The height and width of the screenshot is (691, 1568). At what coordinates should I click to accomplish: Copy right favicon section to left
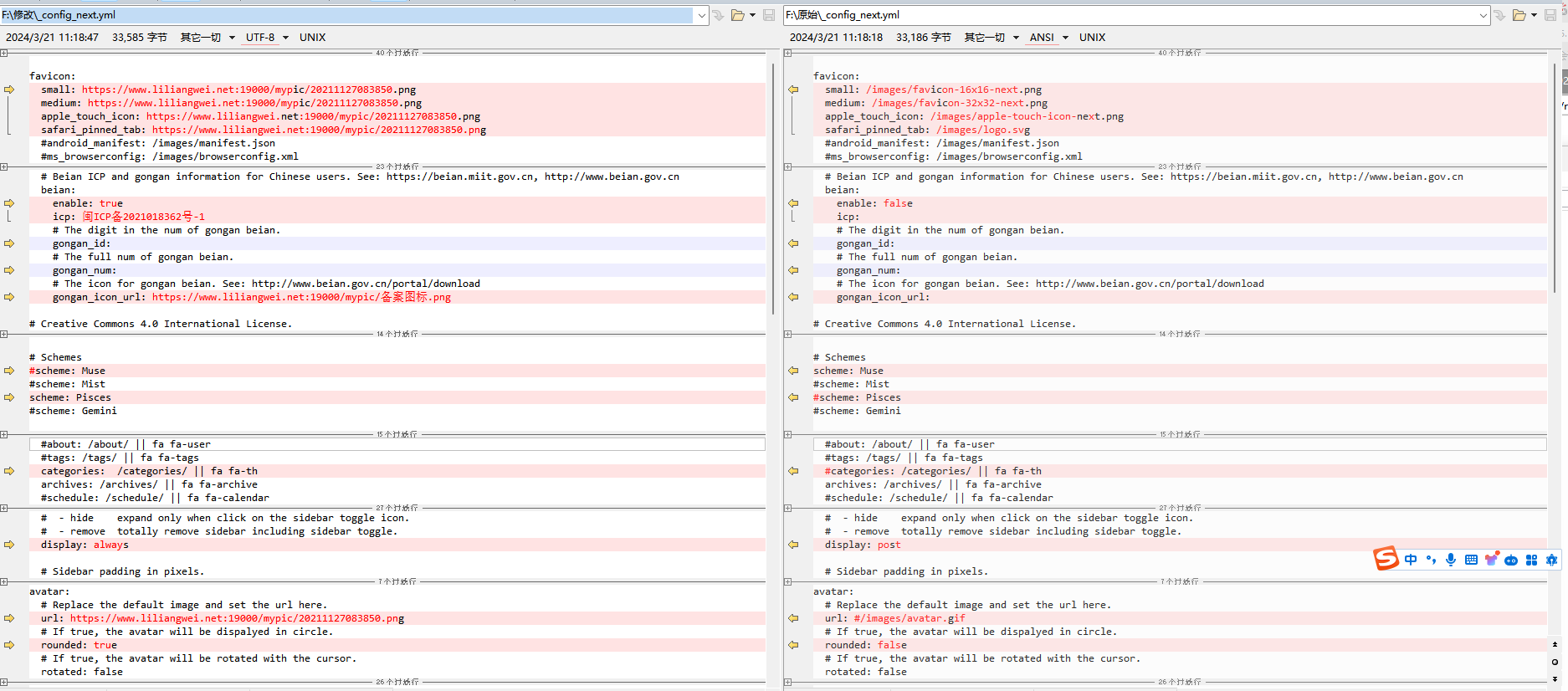pyautogui.click(x=793, y=90)
